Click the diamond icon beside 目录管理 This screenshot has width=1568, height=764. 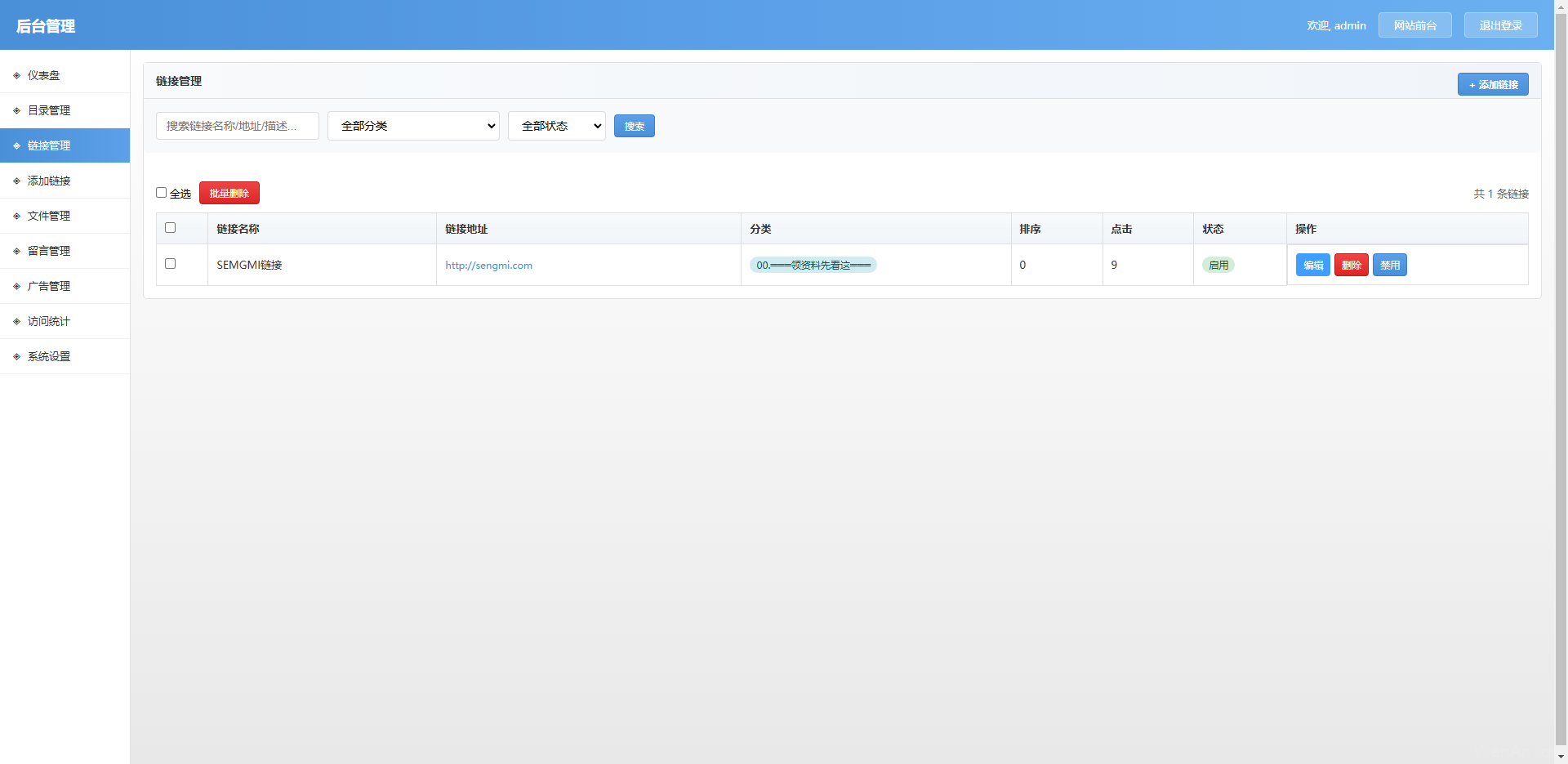click(x=16, y=110)
